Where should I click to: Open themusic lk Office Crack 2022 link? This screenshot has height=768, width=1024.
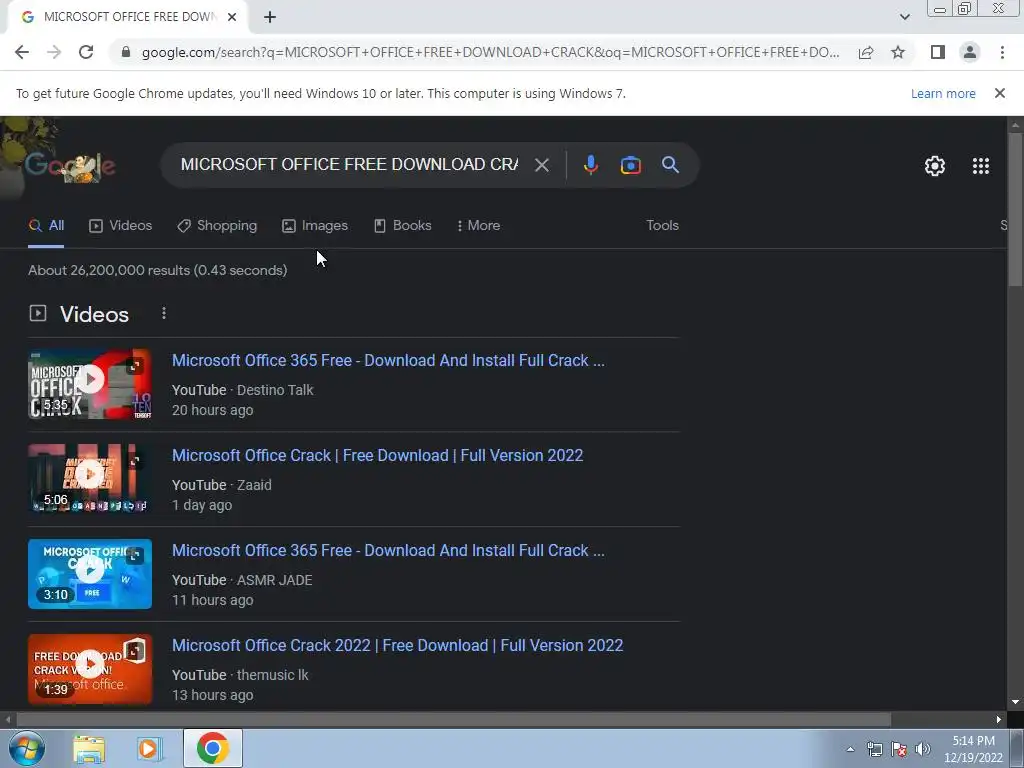398,645
